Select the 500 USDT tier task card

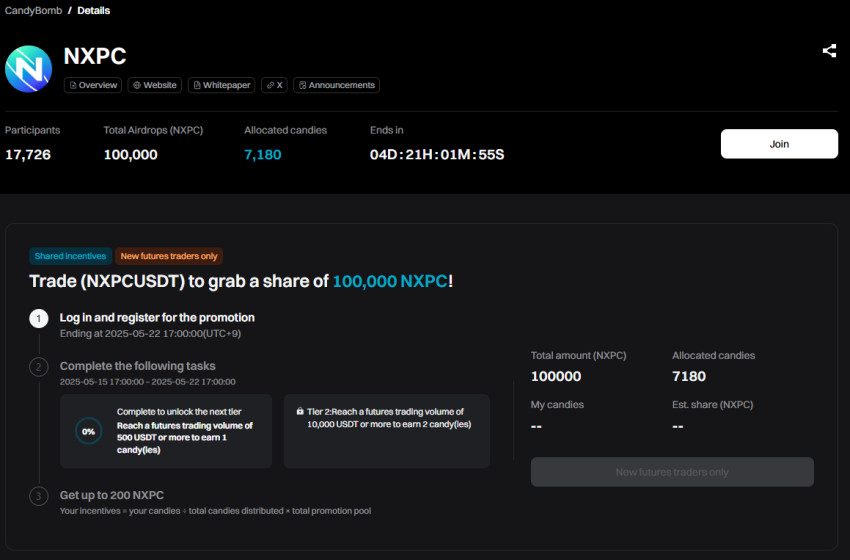coord(166,431)
